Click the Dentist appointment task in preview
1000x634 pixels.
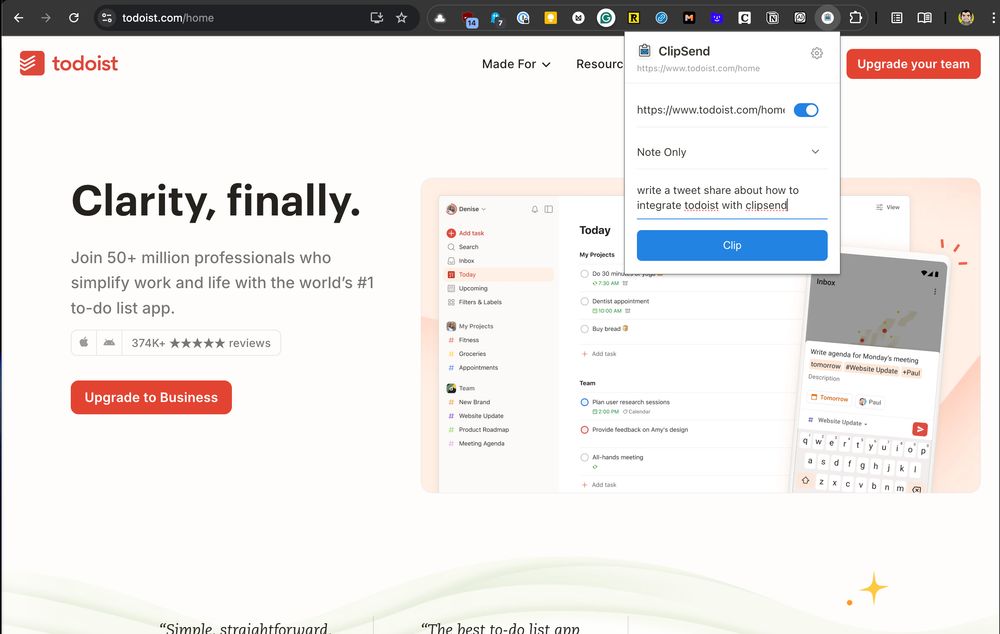click(620, 301)
